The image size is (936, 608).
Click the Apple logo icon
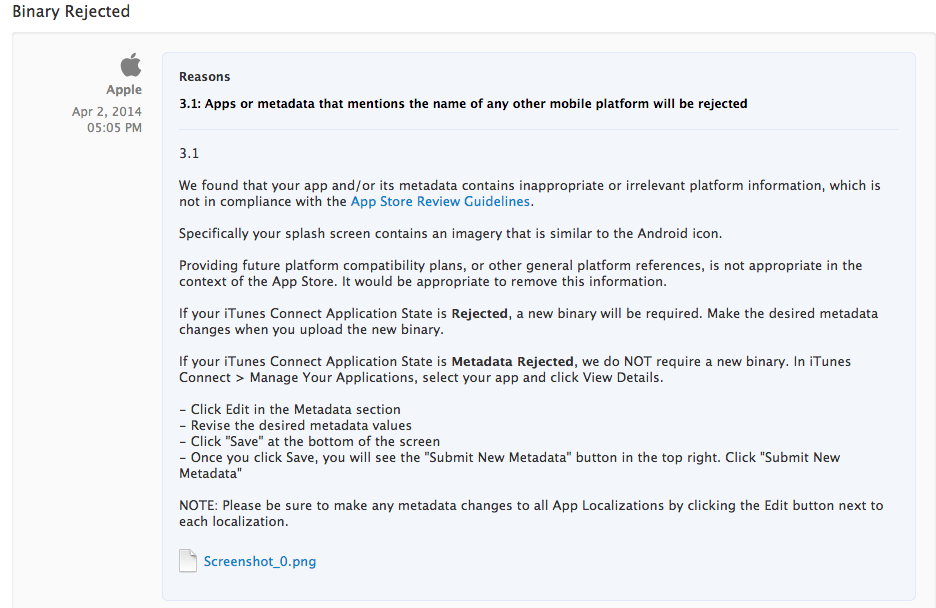pos(131,65)
